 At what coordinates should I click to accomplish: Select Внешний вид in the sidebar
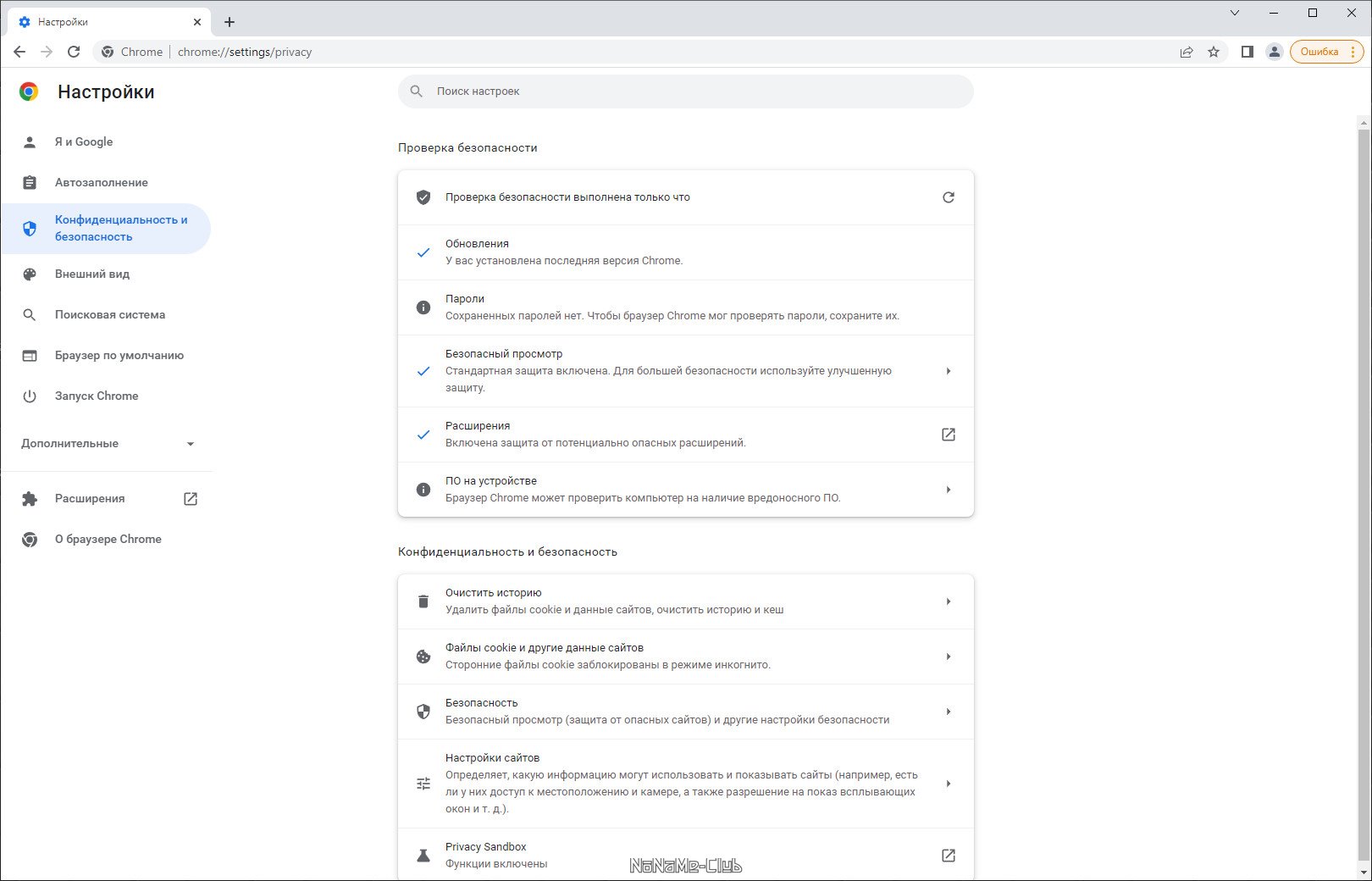(x=92, y=274)
